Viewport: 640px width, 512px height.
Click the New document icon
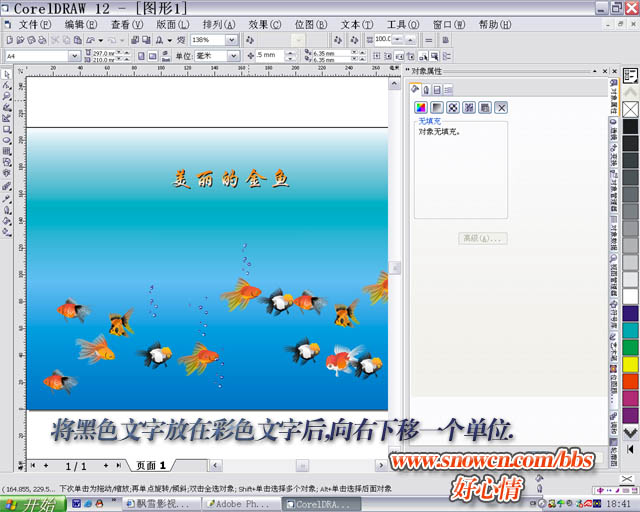click(x=9, y=40)
